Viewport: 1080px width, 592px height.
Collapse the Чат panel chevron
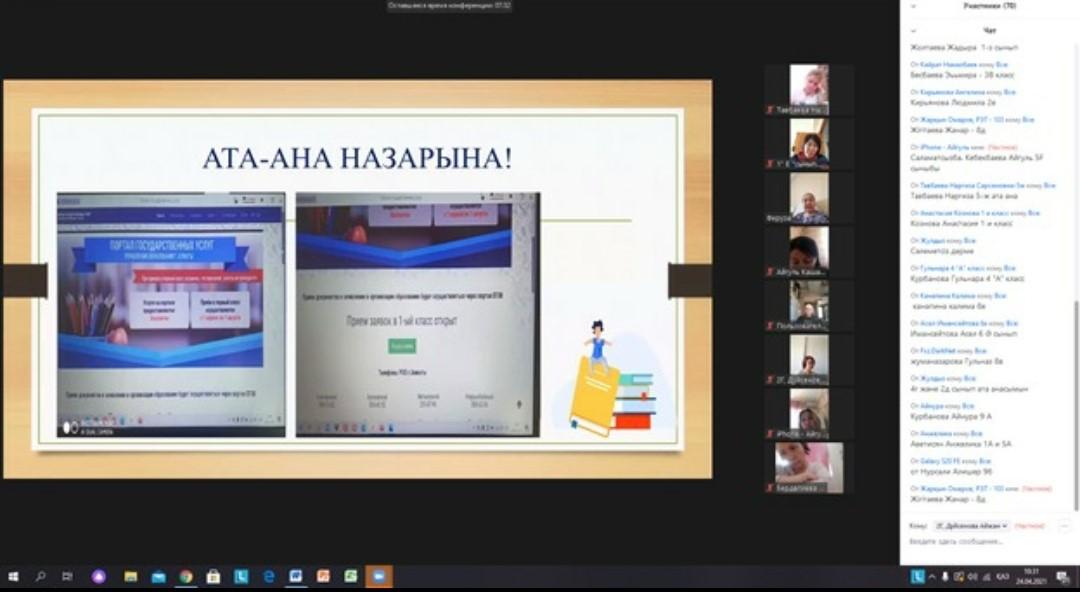click(x=912, y=31)
